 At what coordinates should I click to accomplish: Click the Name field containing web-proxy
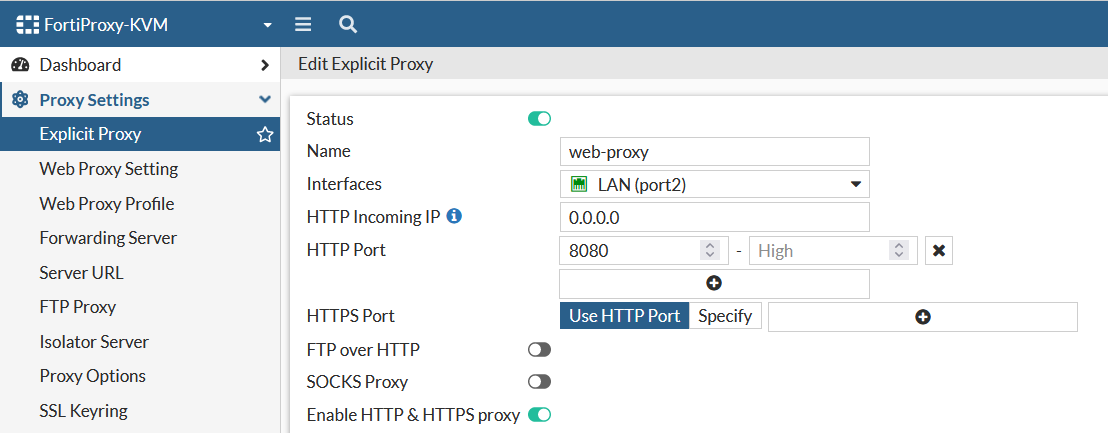click(x=714, y=152)
